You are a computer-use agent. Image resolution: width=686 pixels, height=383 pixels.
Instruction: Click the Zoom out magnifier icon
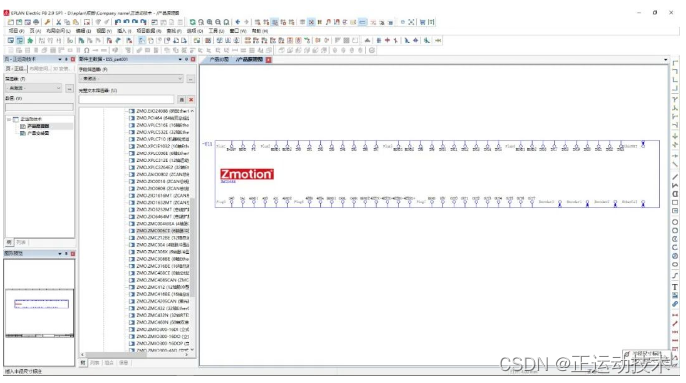coord(218,22)
